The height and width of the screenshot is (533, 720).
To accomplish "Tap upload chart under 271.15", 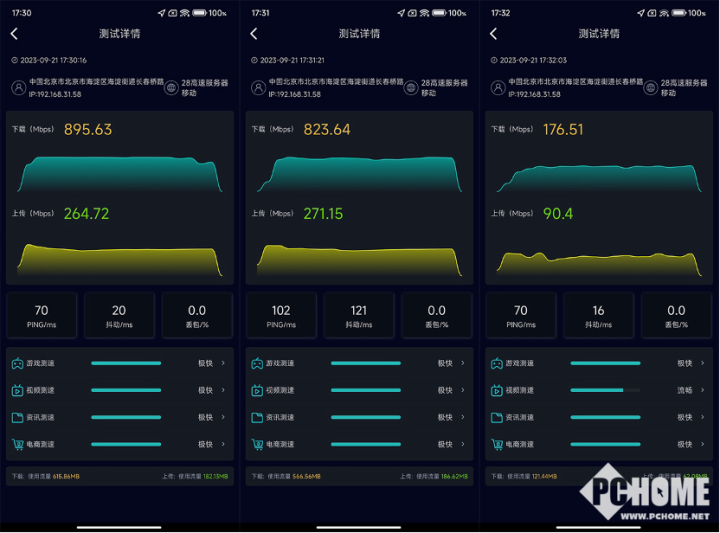I will point(360,260).
